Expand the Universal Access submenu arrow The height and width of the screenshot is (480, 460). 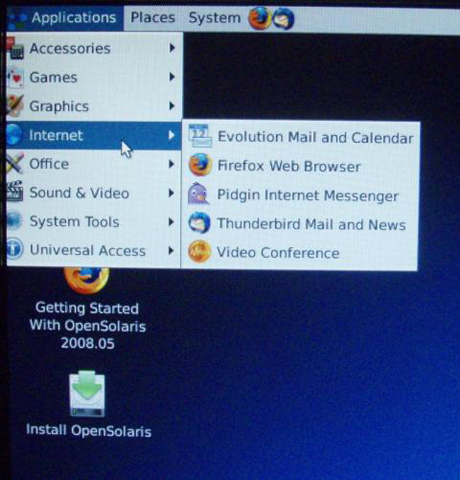(x=171, y=250)
